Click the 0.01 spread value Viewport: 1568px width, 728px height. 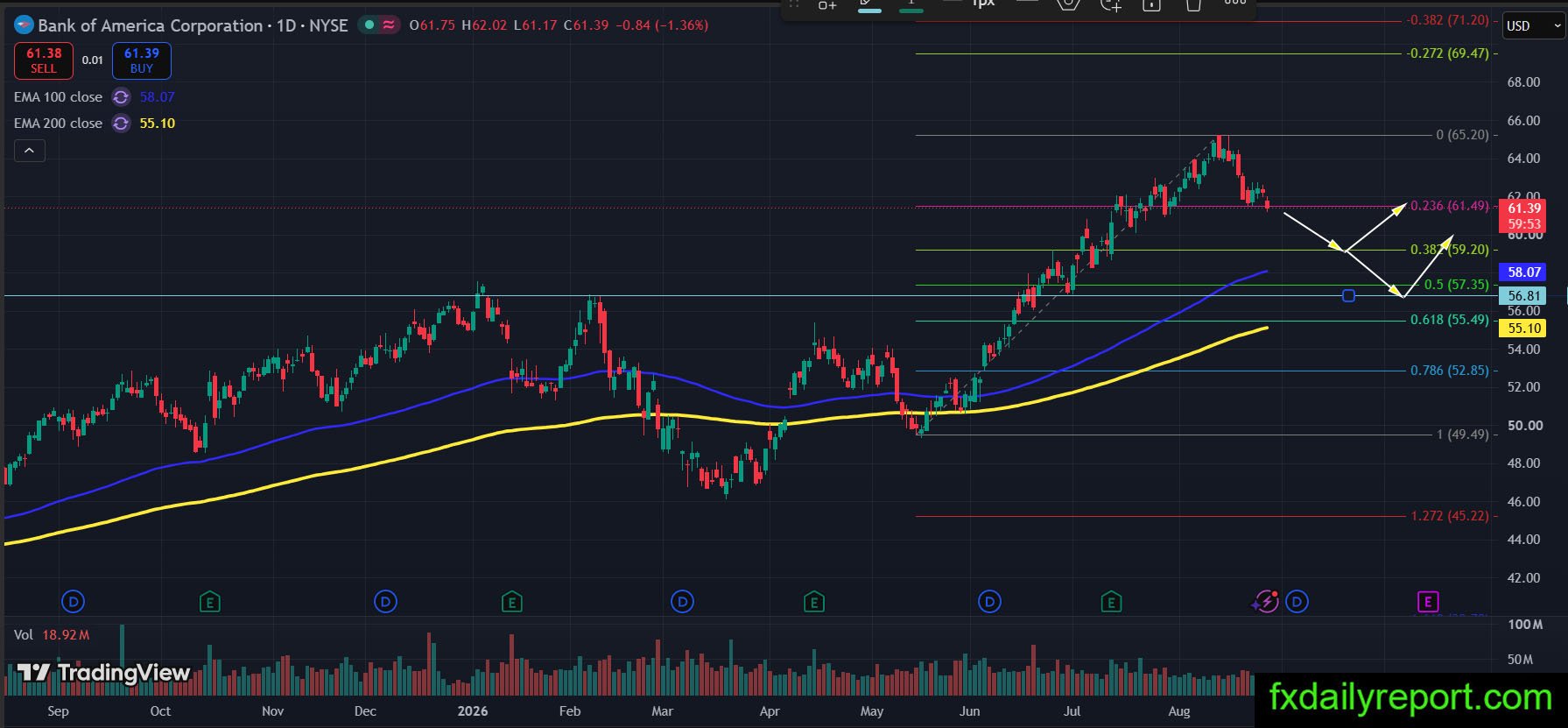pyautogui.click(x=93, y=60)
